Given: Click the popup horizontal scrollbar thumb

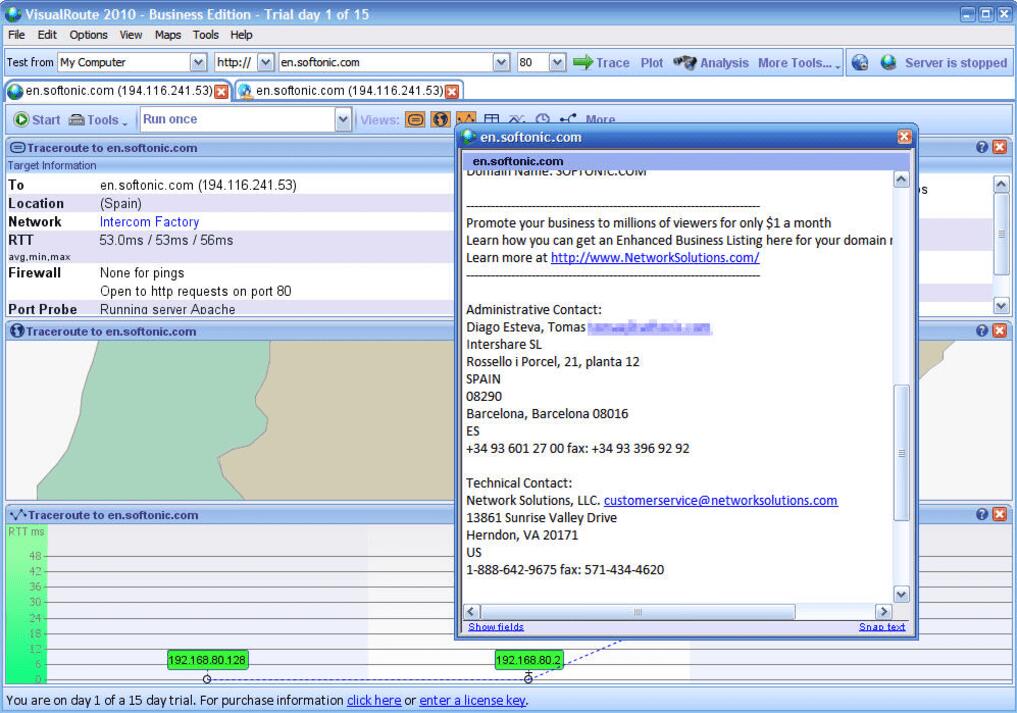Looking at the screenshot, I should 638,611.
